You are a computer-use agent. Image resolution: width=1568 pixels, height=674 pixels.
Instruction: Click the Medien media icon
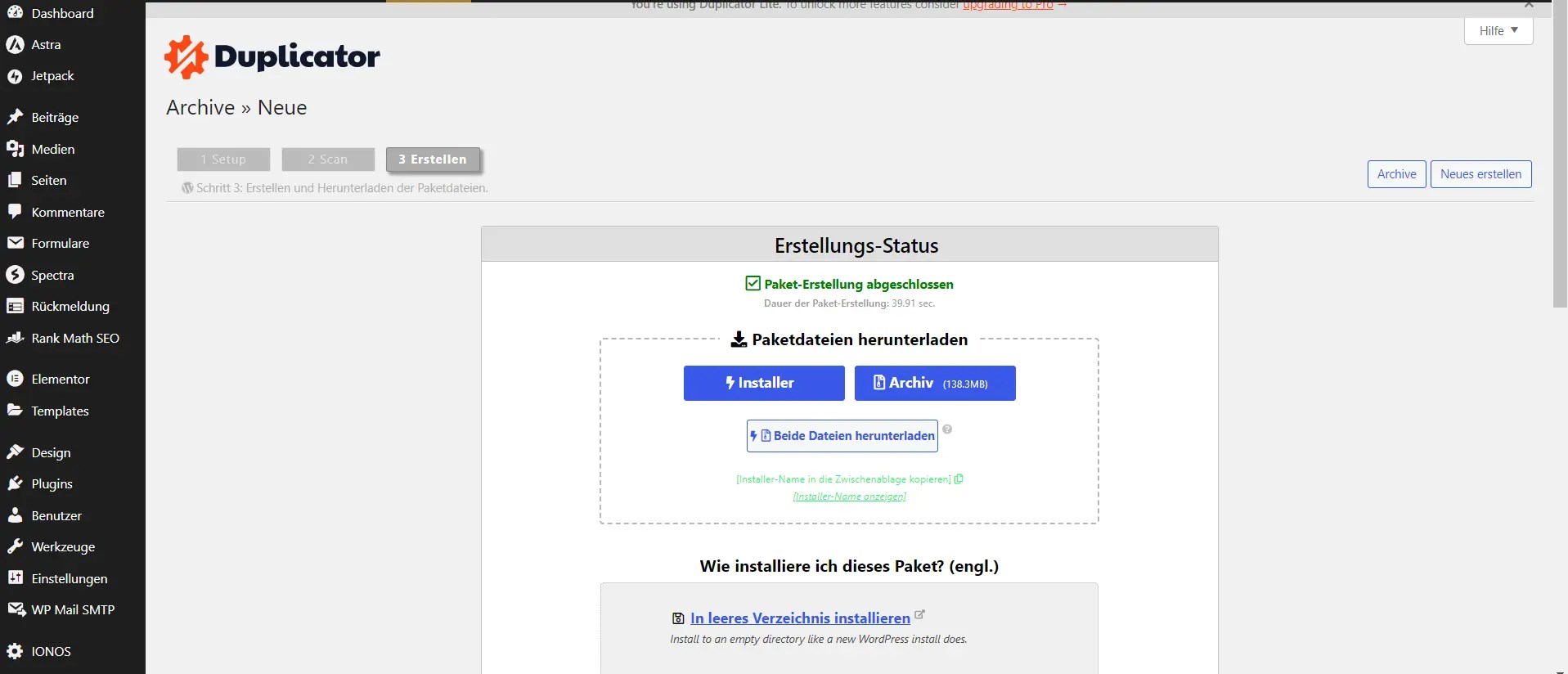coord(15,149)
